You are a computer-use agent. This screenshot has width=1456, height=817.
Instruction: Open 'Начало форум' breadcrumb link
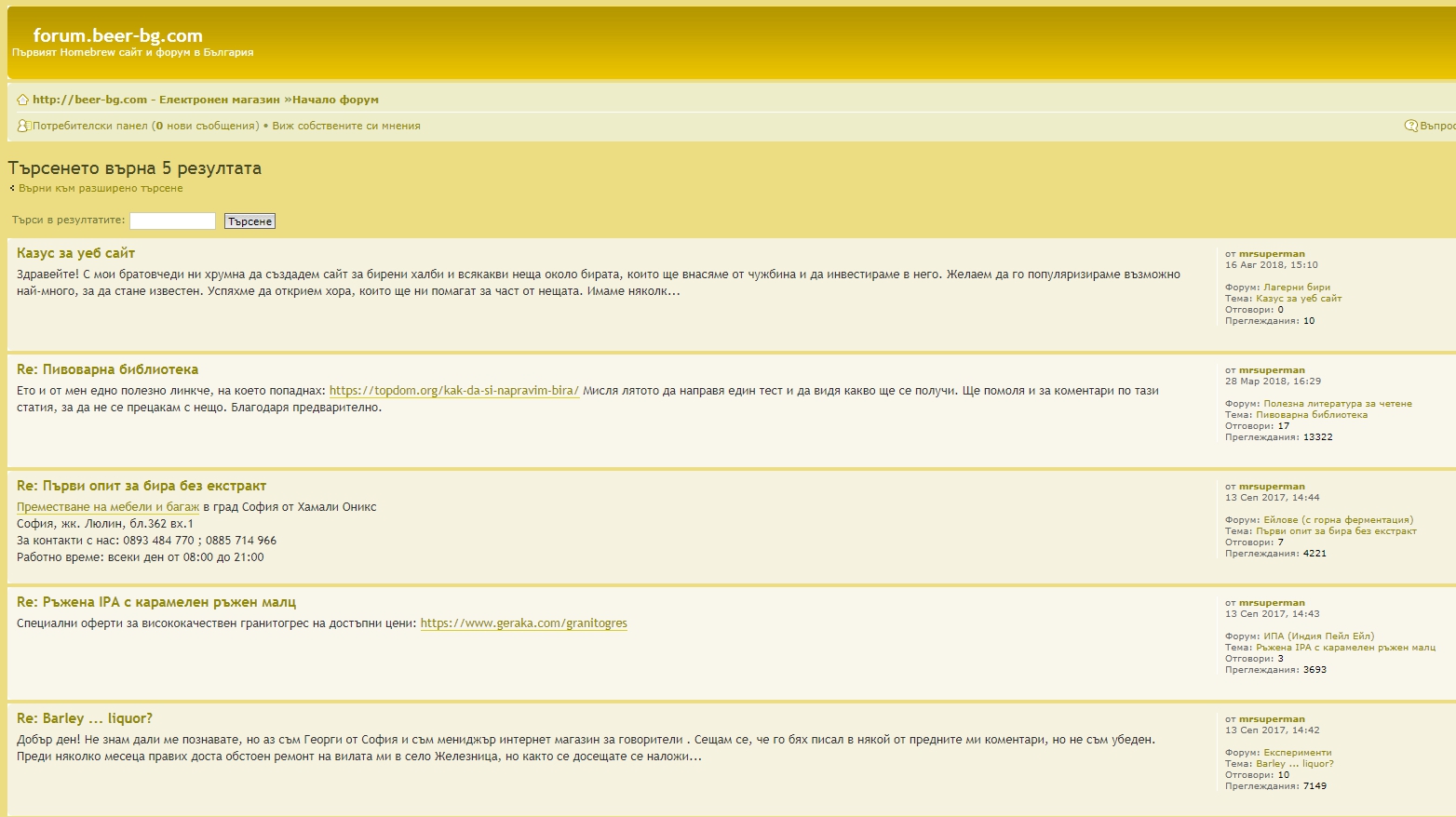pos(335,100)
